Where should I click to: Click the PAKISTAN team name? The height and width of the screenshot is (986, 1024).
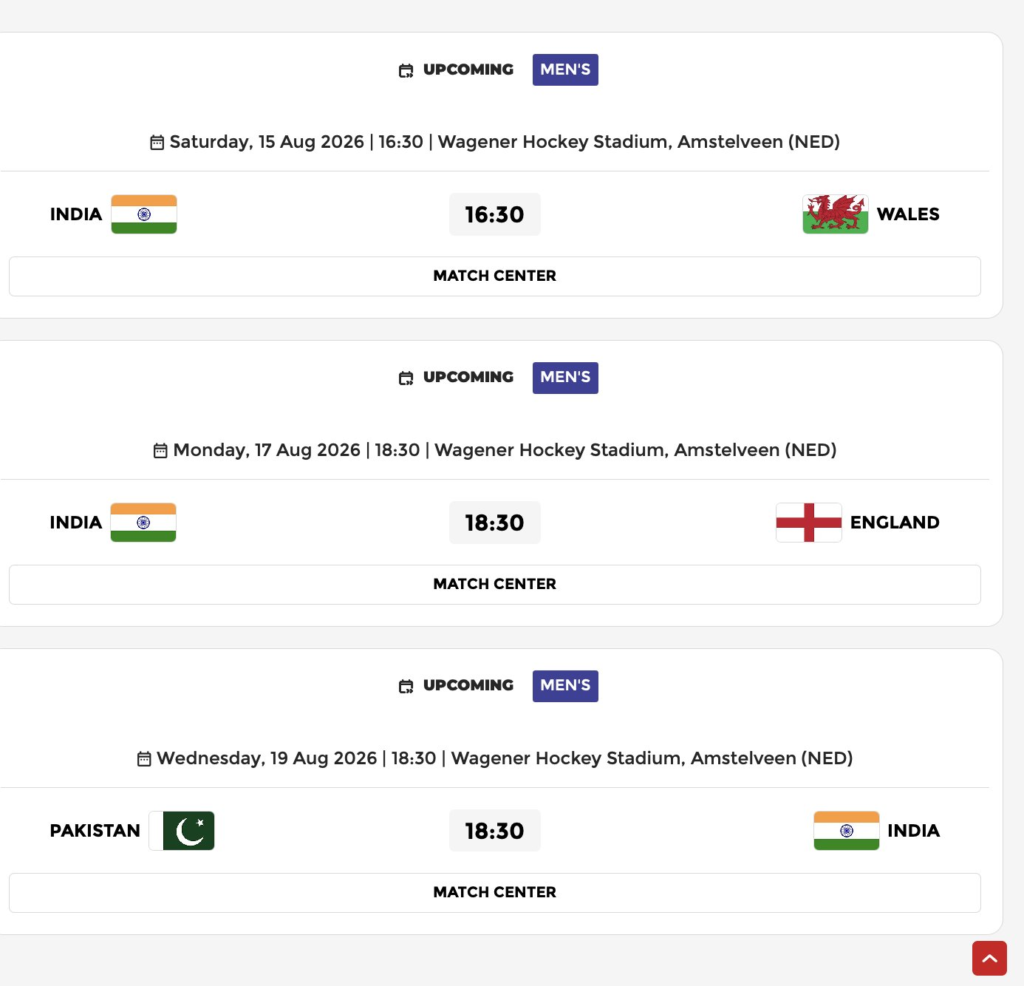click(x=95, y=831)
